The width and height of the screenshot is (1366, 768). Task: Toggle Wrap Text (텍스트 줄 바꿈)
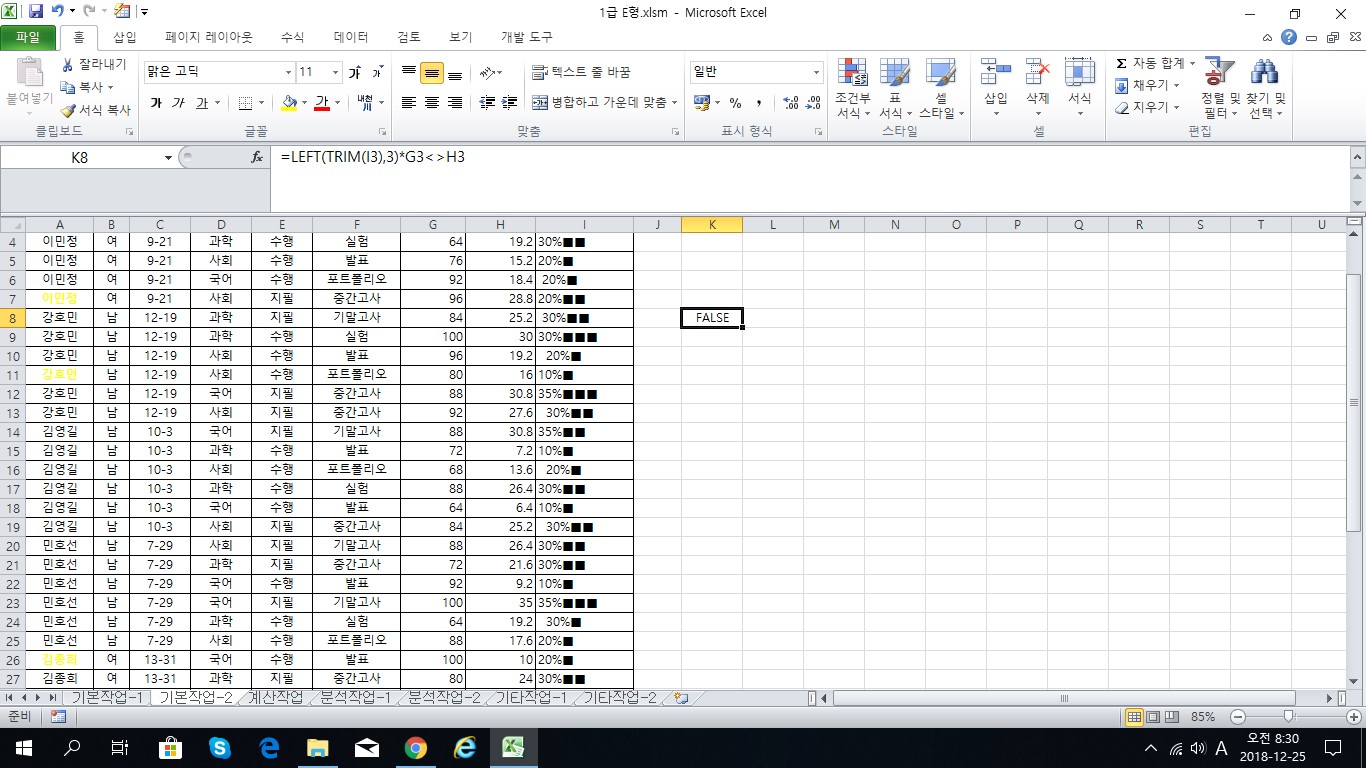pyautogui.click(x=582, y=72)
